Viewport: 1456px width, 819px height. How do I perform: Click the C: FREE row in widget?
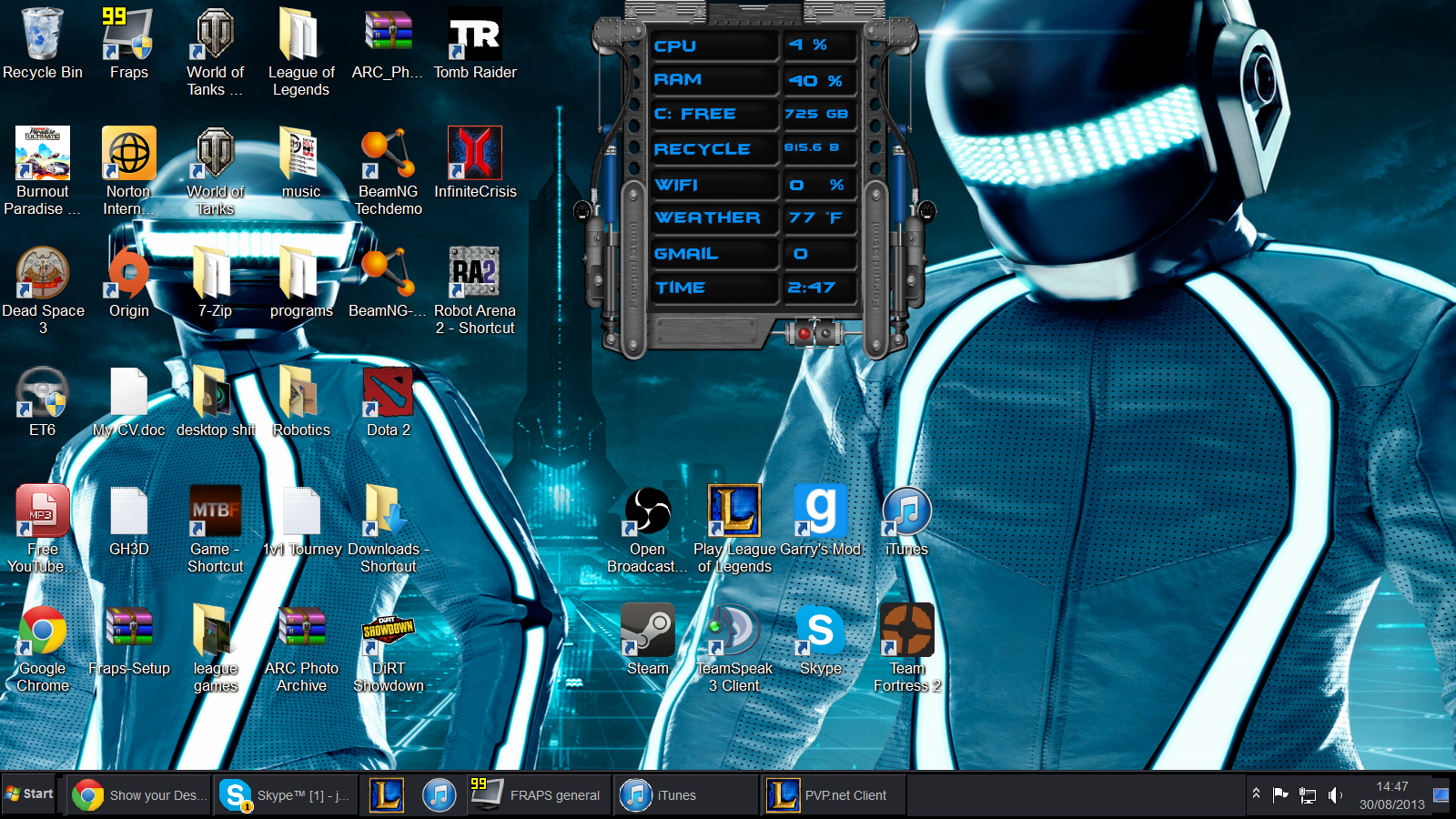tap(754, 114)
